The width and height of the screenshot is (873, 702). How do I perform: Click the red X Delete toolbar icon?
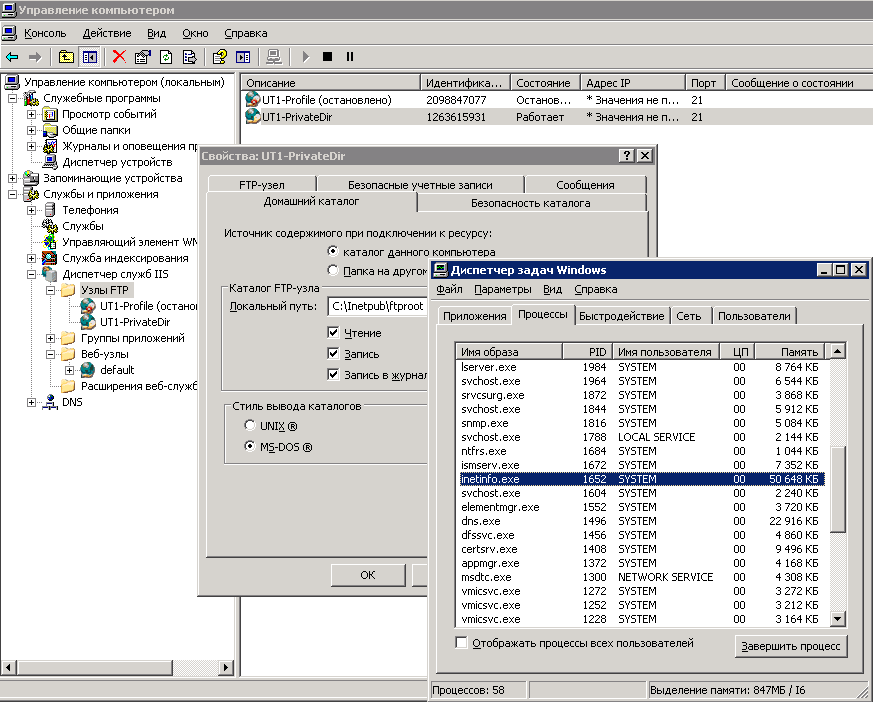point(119,57)
